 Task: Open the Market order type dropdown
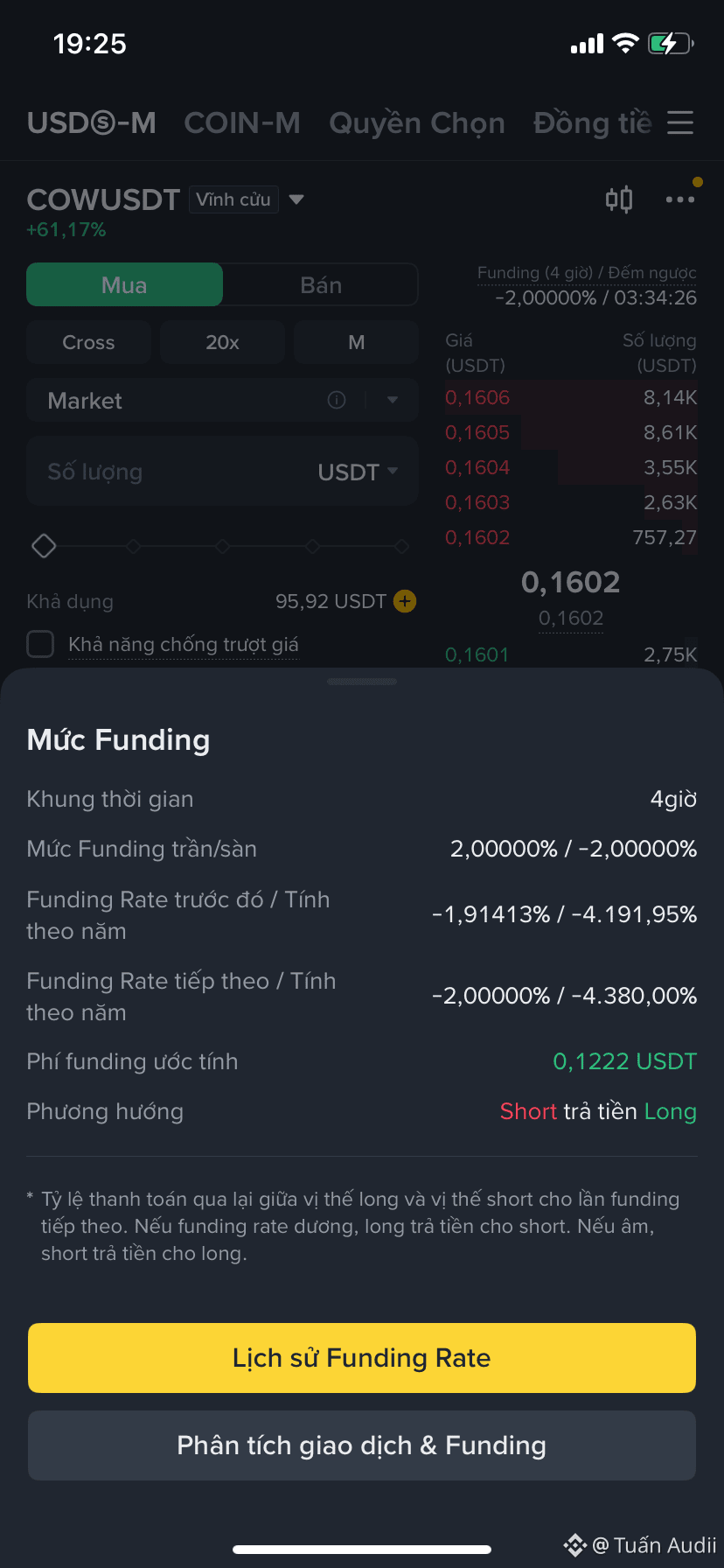coord(392,400)
